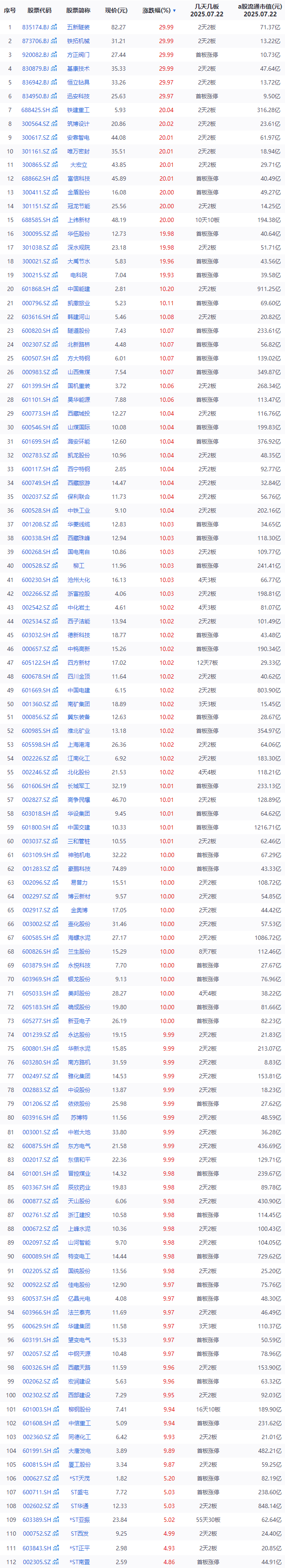
Task: Select the price cell 82.27
Action: (x=118, y=28)
